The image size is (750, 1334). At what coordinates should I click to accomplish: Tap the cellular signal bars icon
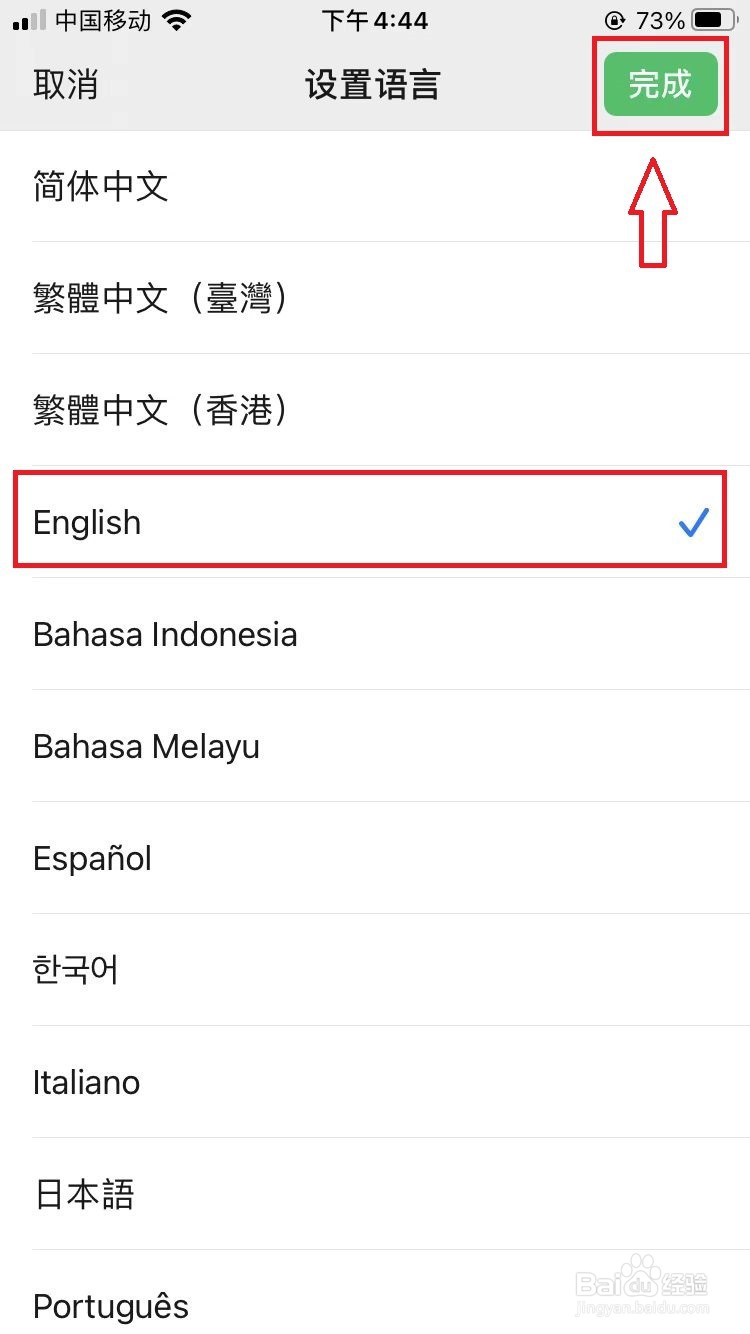pos(30,20)
